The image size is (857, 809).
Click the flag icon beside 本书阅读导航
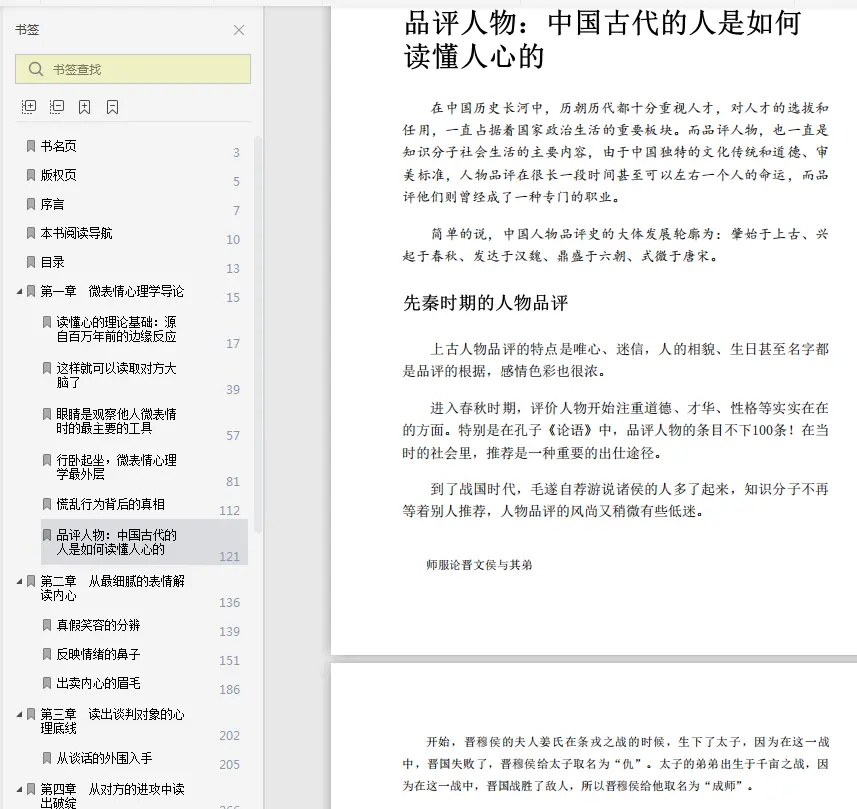[31, 233]
